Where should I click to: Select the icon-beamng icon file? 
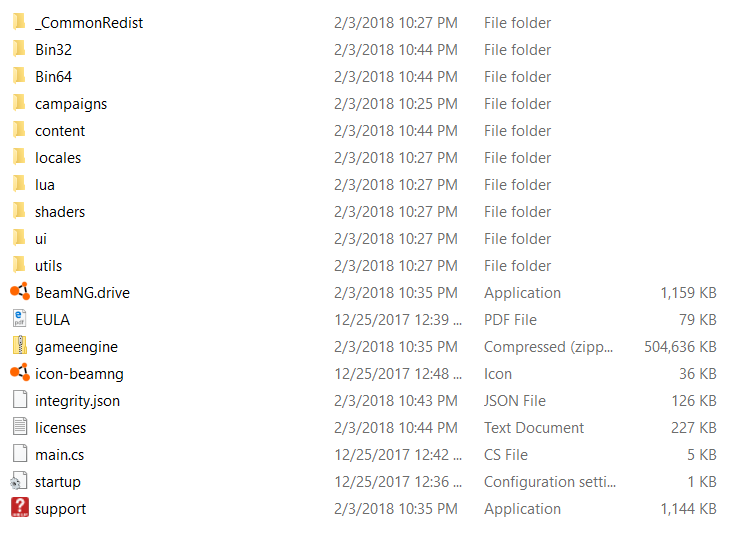20,373
